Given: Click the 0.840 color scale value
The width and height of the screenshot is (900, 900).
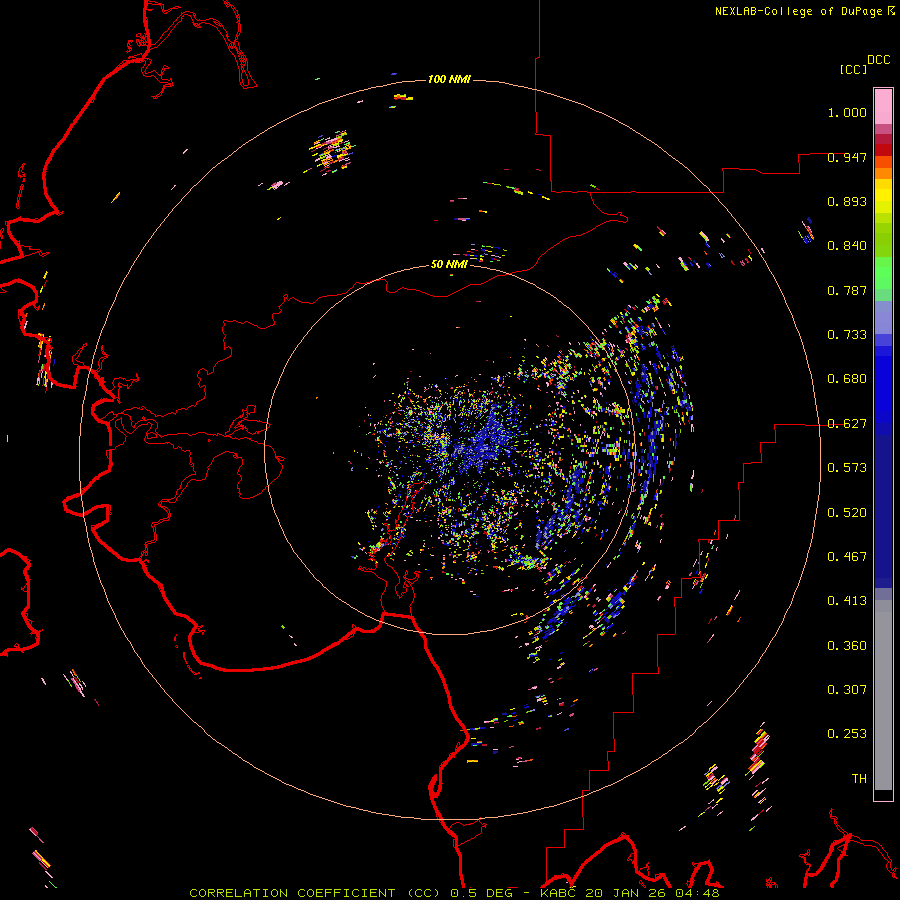Looking at the screenshot, I should [x=847, y=246].
